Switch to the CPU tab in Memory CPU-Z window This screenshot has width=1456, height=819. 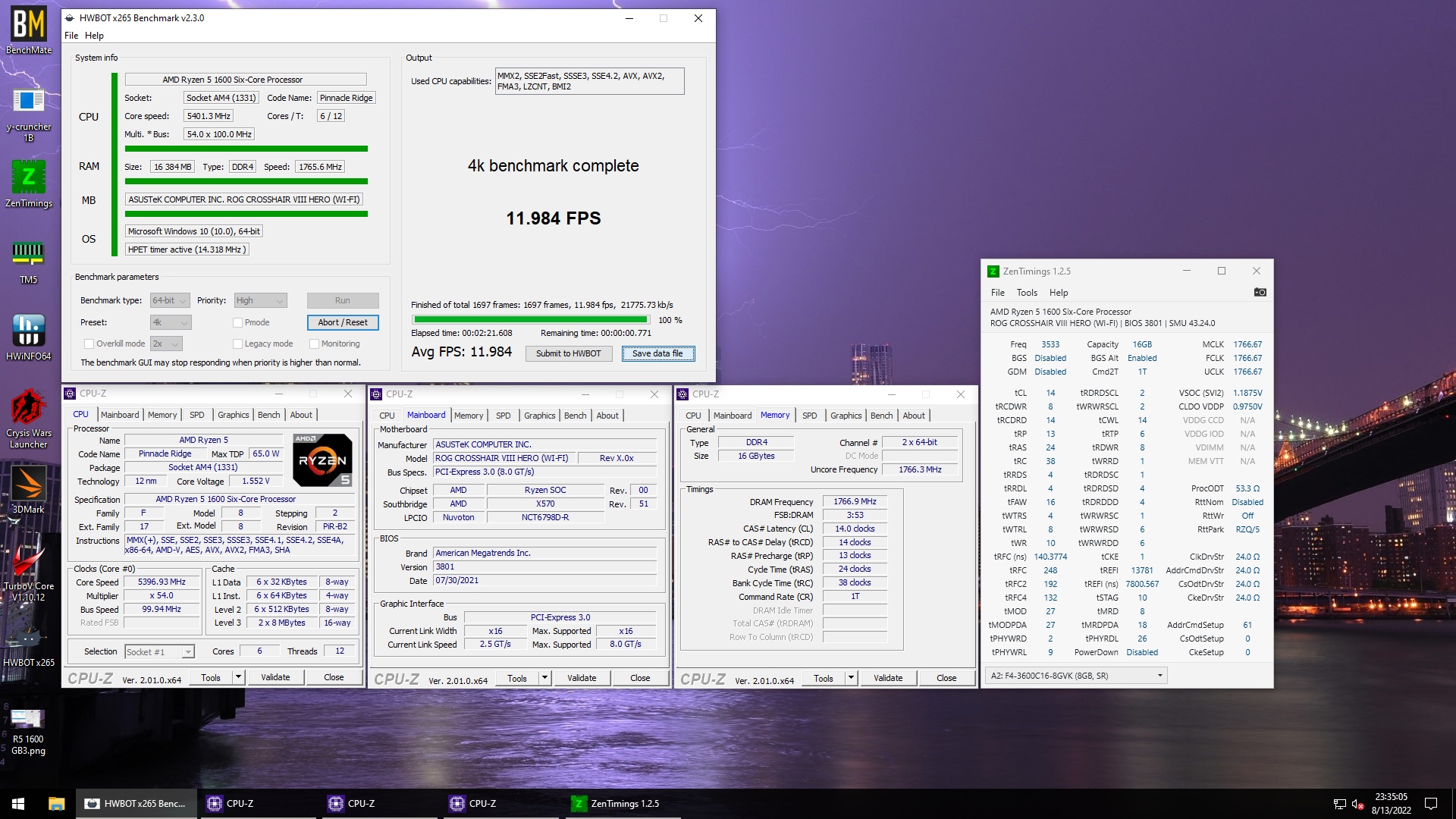click(x=693, y=416)
